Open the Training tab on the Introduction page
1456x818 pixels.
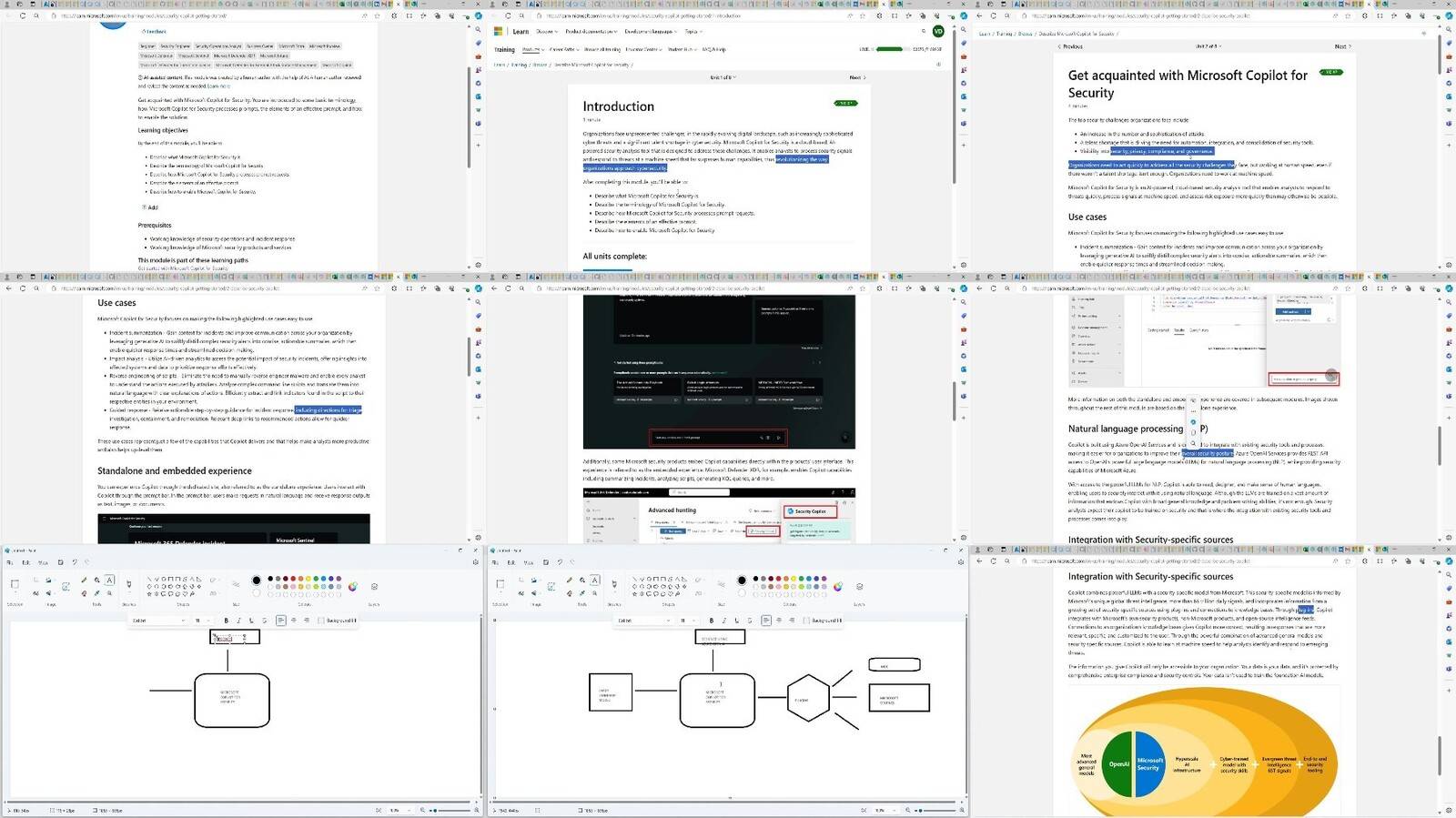click(x=504, y=50)
